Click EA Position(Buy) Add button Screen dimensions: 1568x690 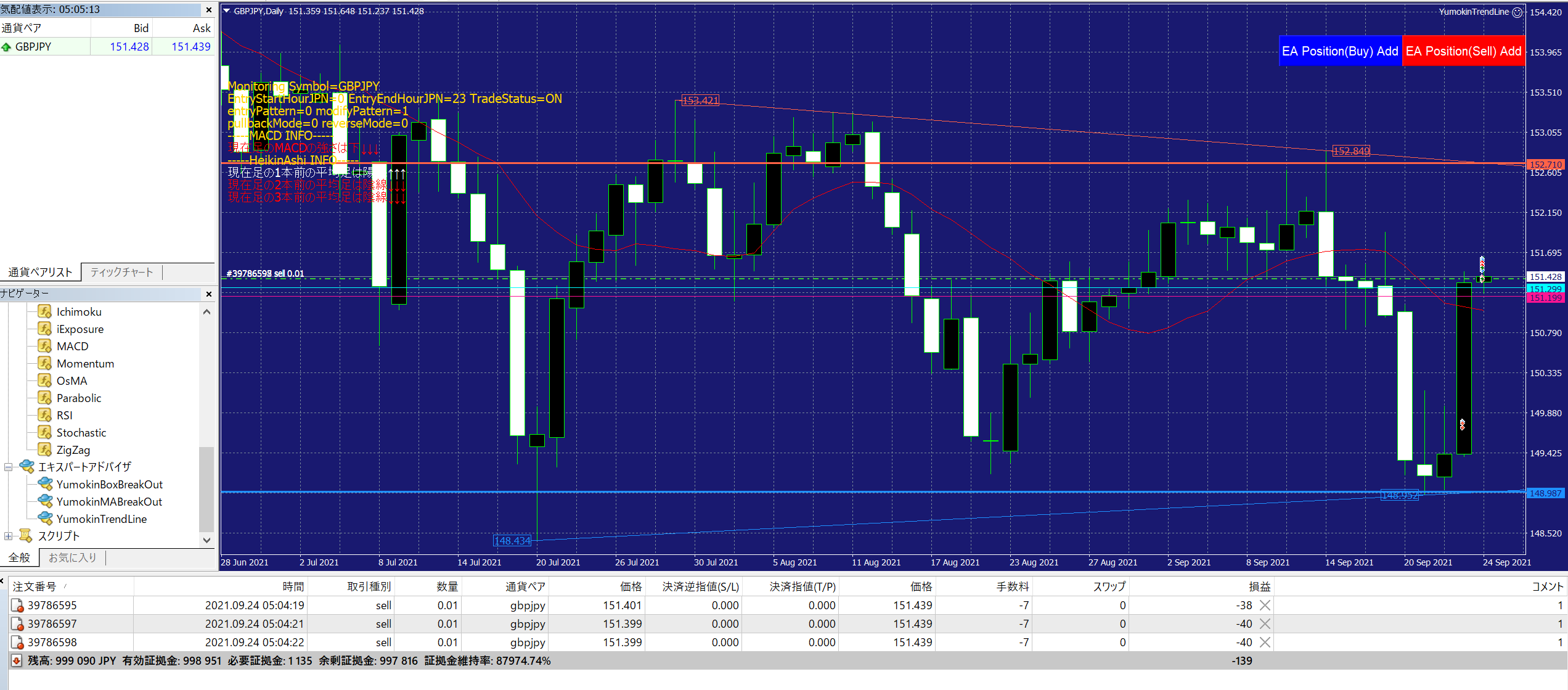1340,51
